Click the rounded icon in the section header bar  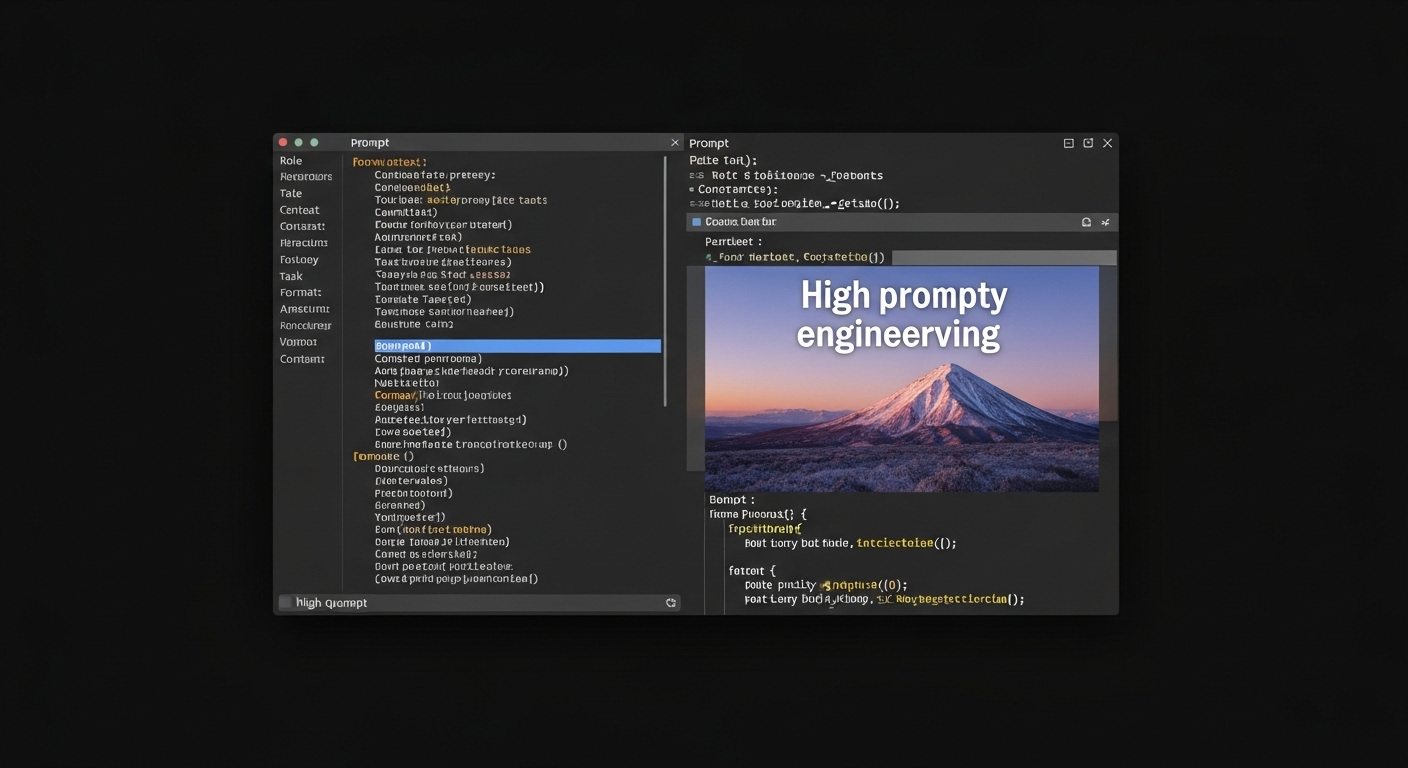(1086, 222)
